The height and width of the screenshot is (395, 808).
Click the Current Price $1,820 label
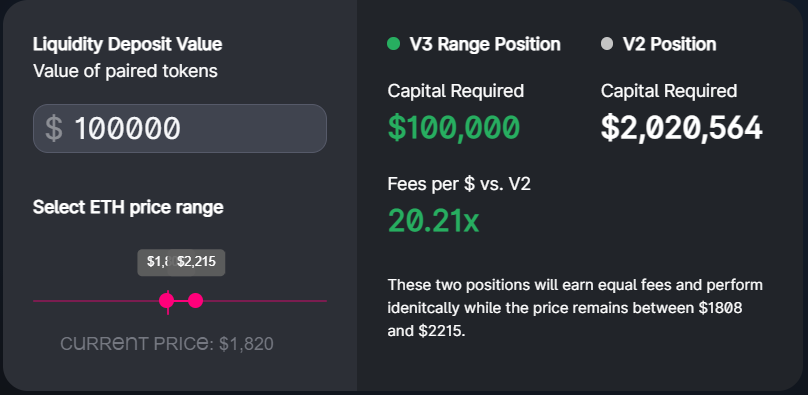tap(167, 344)
